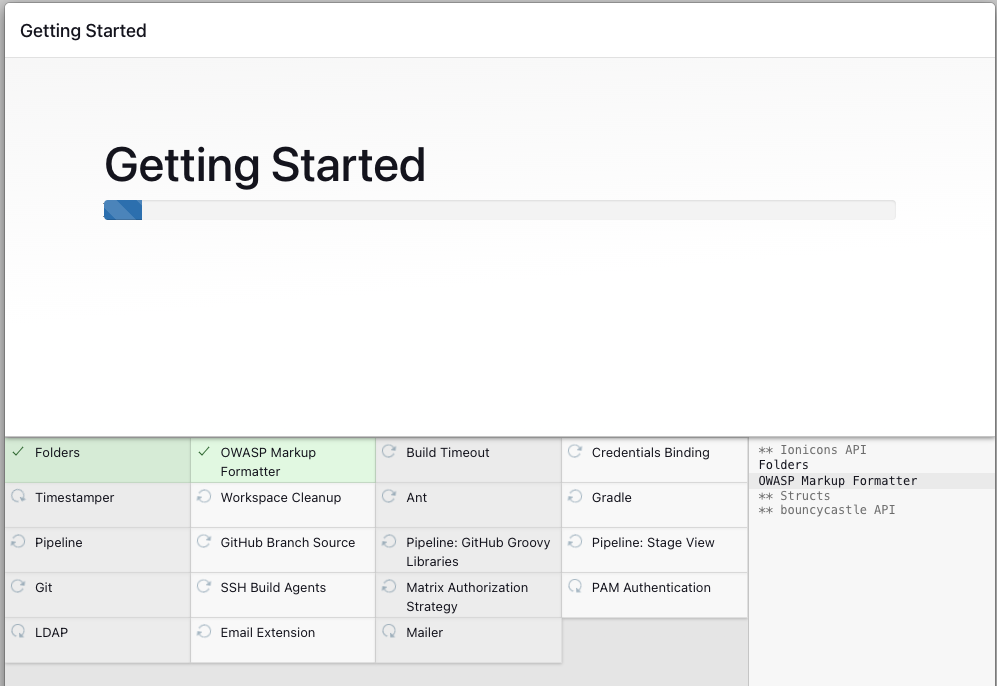Click the icon beside Pipeline: Stage View

point(575,542)
